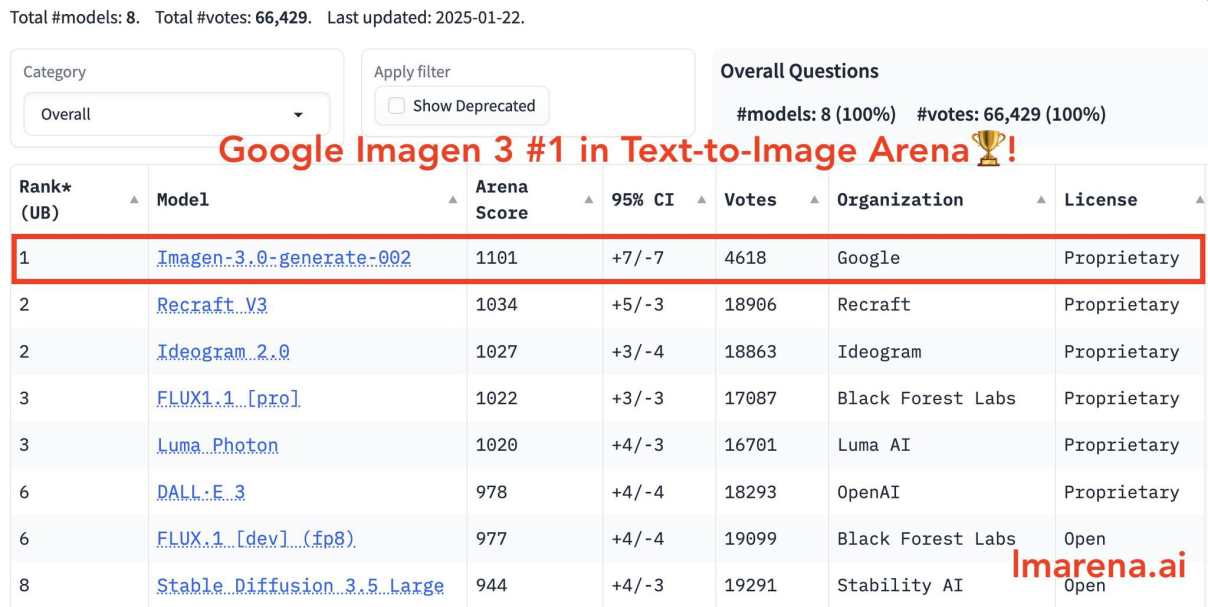Click the Luma Photon link
The image size is (1208, 607).
(x=217, y=445)
